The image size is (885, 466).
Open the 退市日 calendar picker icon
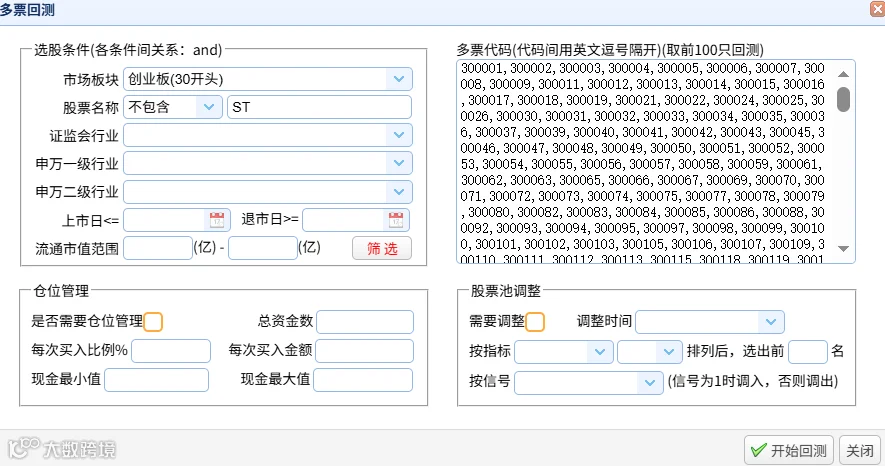(x=396, y=220)
